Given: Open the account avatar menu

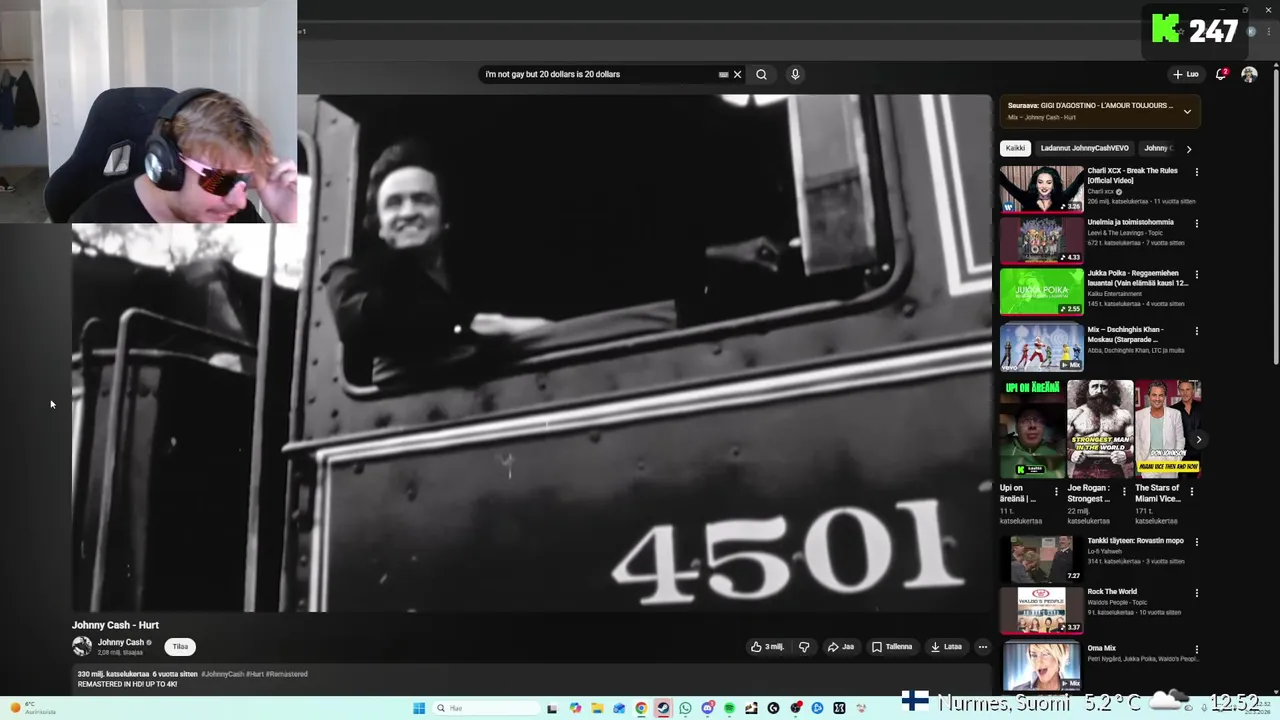Looking at the screenshot, I should (x=1249, y=74).
